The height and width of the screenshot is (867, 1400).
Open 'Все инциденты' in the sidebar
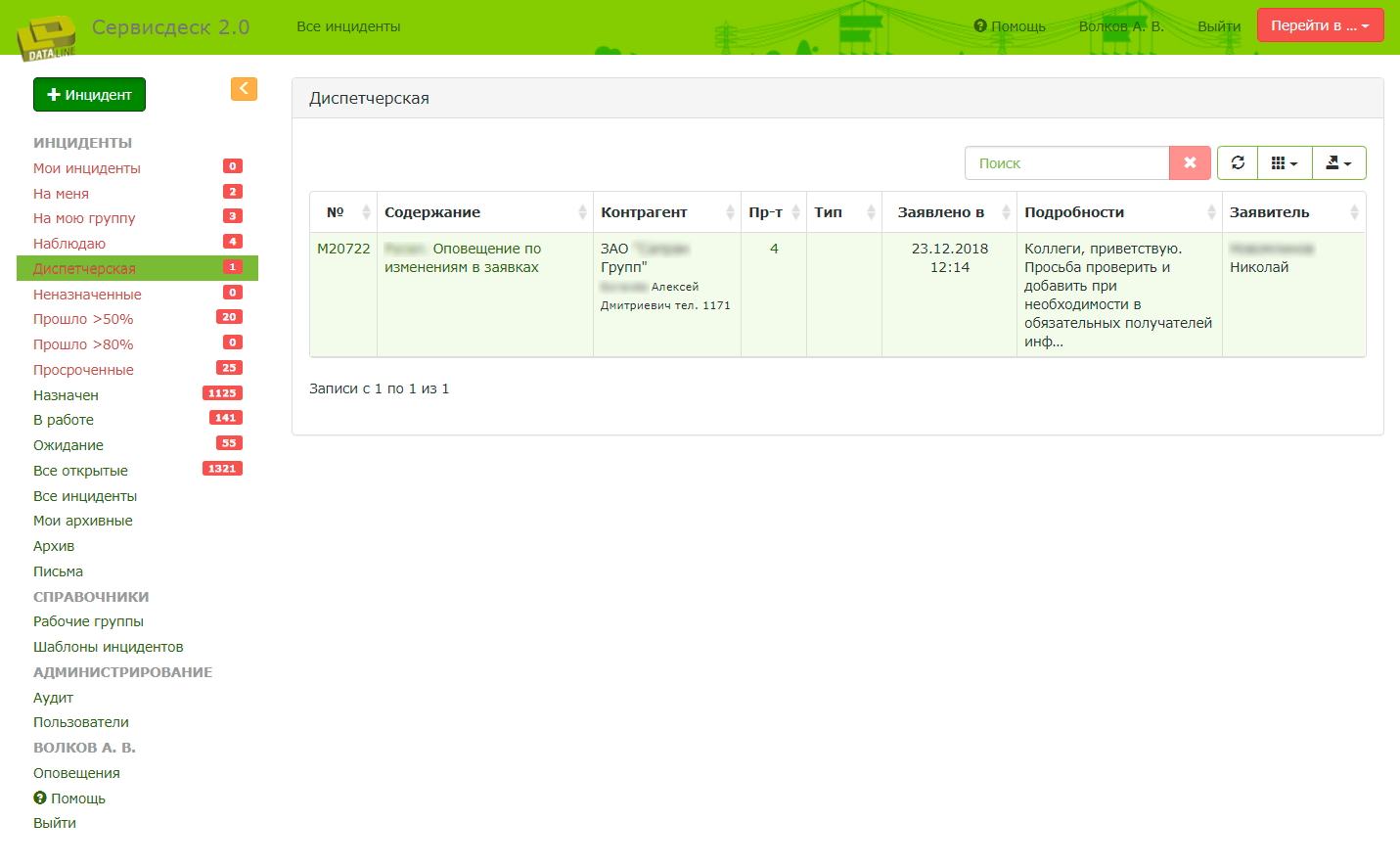[x=85, y=496]
